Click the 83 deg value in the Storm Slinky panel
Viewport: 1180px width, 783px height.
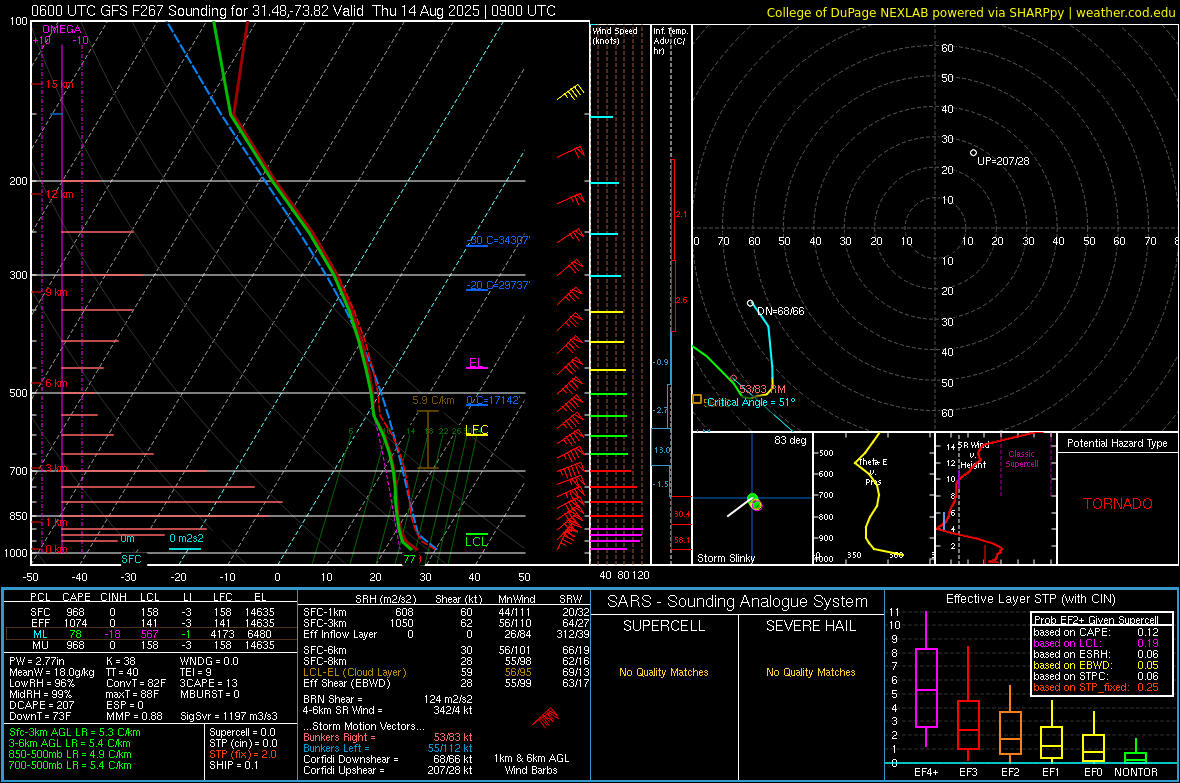[790, 440]
